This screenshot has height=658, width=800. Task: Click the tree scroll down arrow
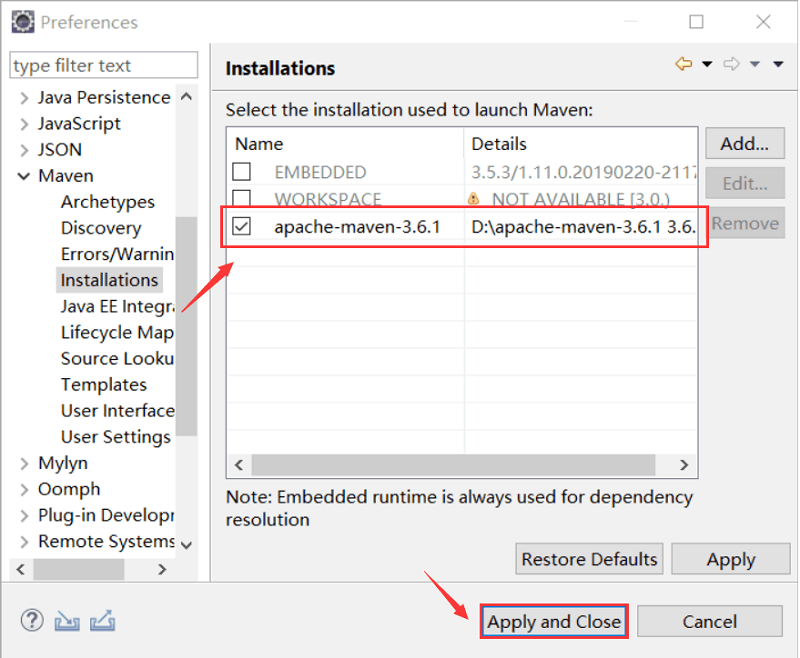[x=187, y=545]
